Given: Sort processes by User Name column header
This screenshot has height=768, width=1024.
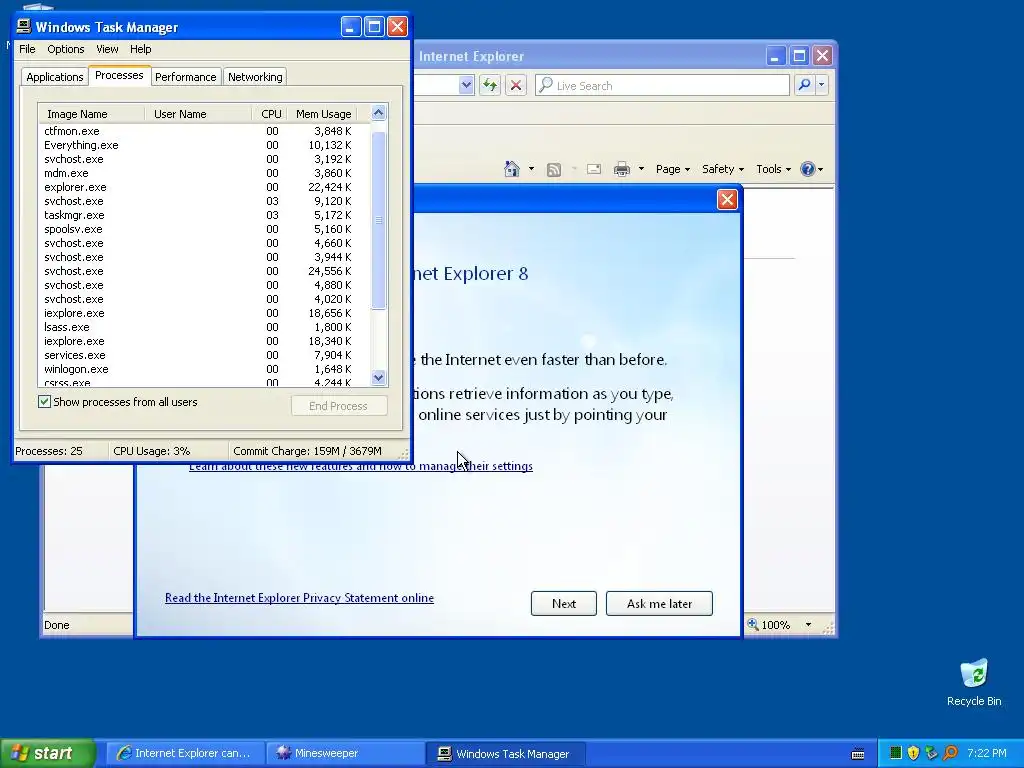Looking at the screenshot, I should (x=198, y=114).
